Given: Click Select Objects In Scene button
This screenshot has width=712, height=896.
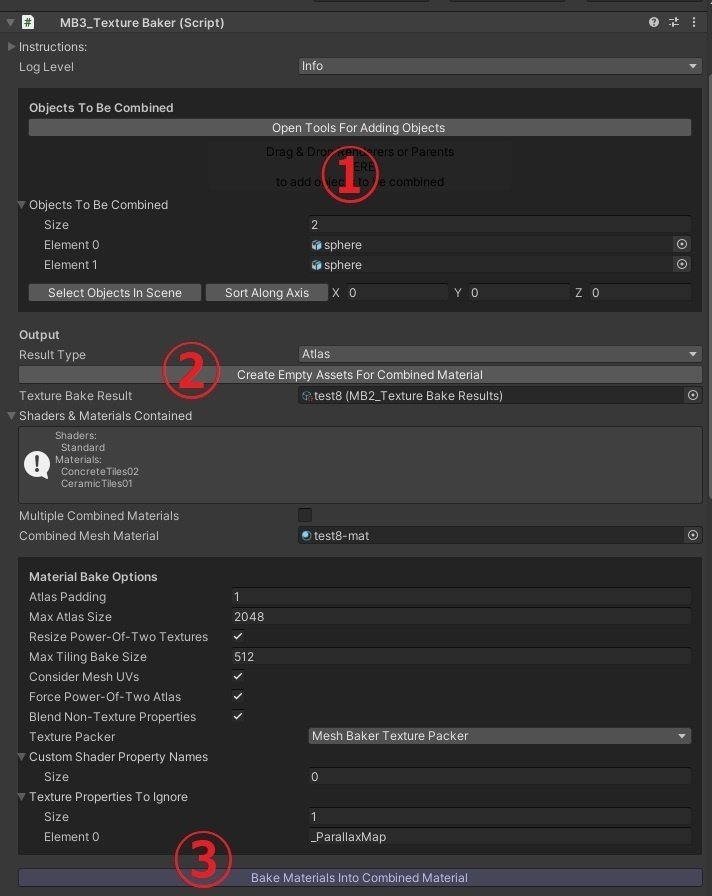Looking at the screenshot, I should tap(115, 293).
